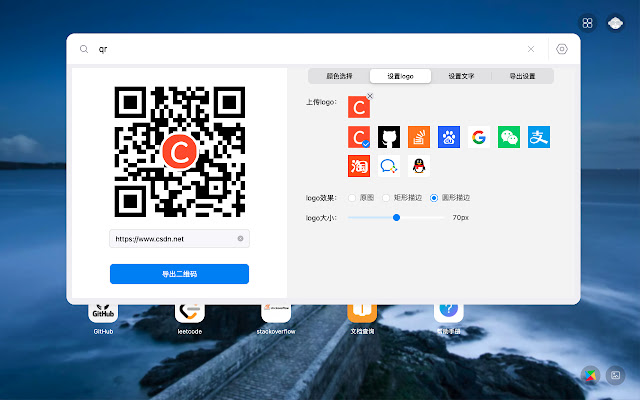Open the GitHub desktop shortcut
The image size is (640, 400).
tap(103, 319)
